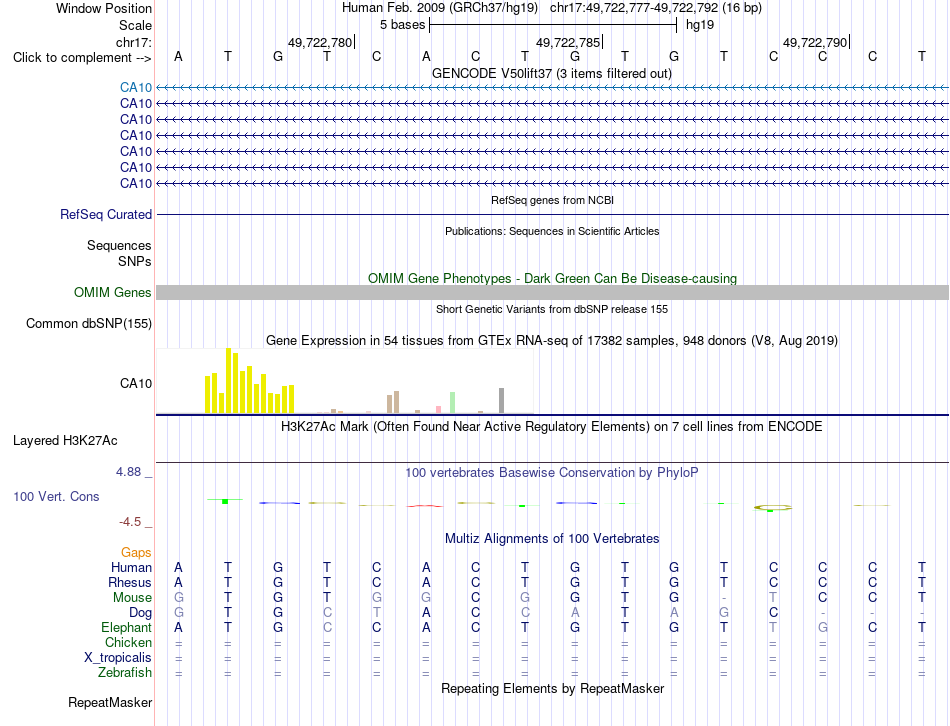Click the '5 bases' scale bar label
This screenshot has width=950, height=726.
click(402, 25)
